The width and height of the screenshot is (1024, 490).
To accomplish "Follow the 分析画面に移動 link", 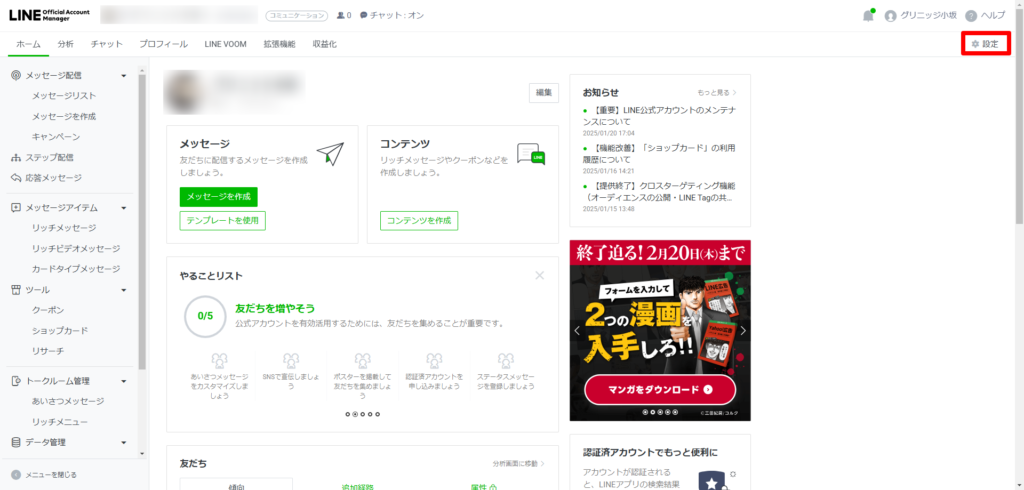I will point(519,463).
